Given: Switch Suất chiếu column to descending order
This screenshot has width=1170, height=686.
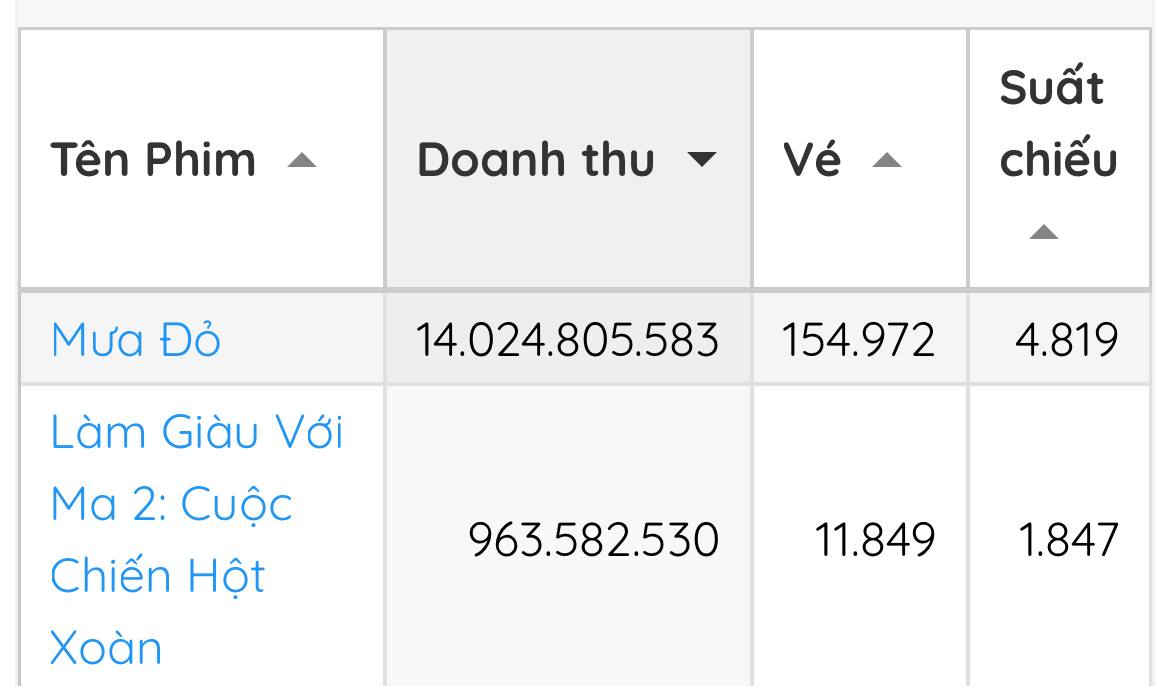Looking at the screenshot, I should pyautogui.click(x=1043, y=234).
